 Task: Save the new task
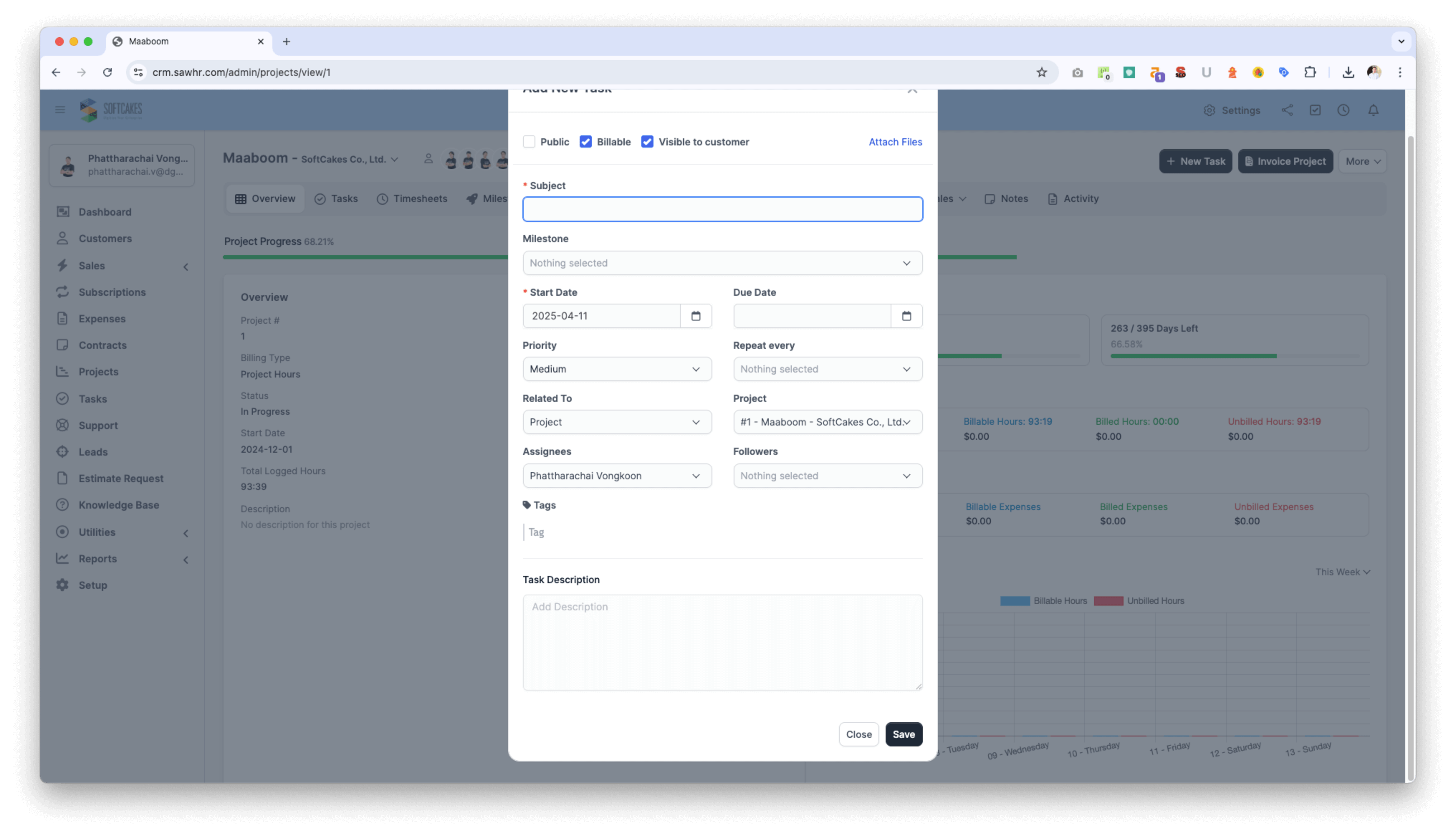[903, 734]
